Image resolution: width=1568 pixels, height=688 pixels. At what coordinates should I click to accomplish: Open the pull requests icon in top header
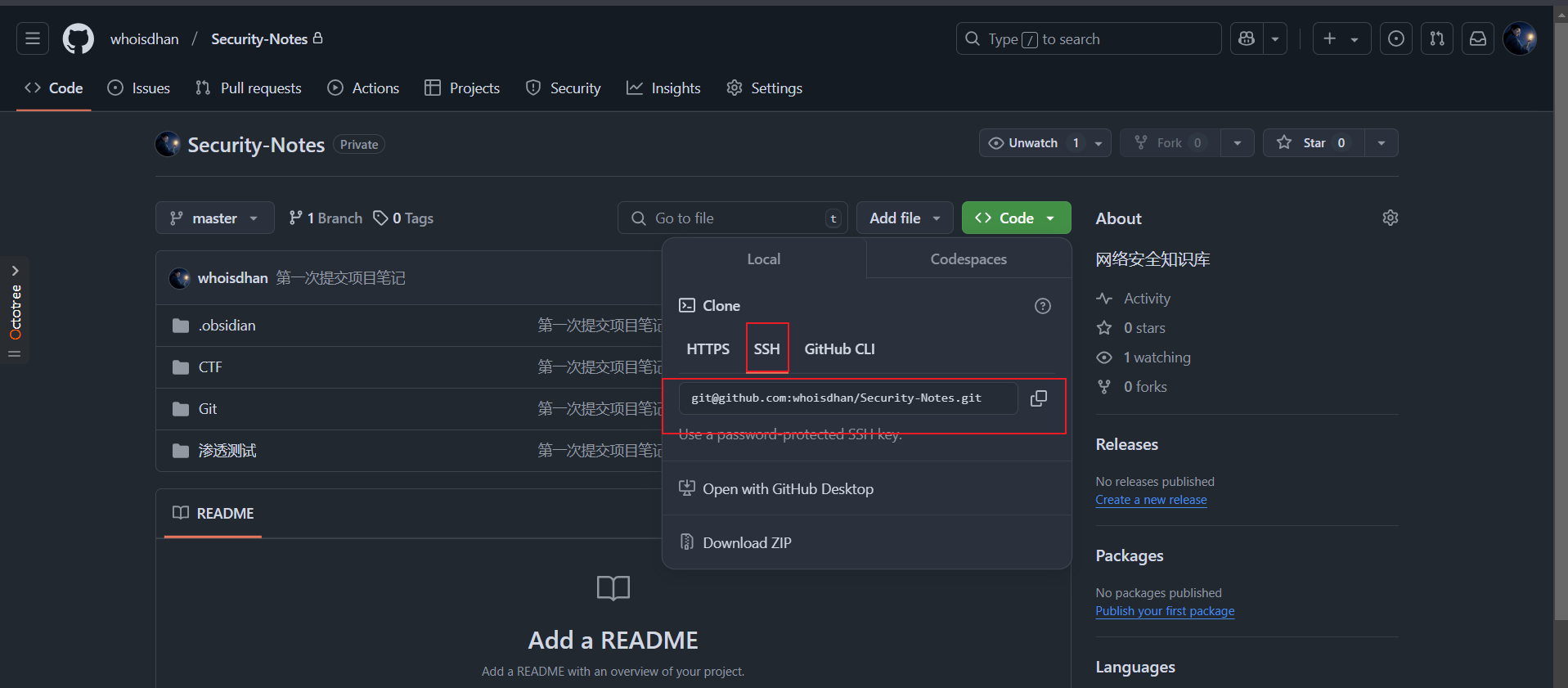[1436, 38]
